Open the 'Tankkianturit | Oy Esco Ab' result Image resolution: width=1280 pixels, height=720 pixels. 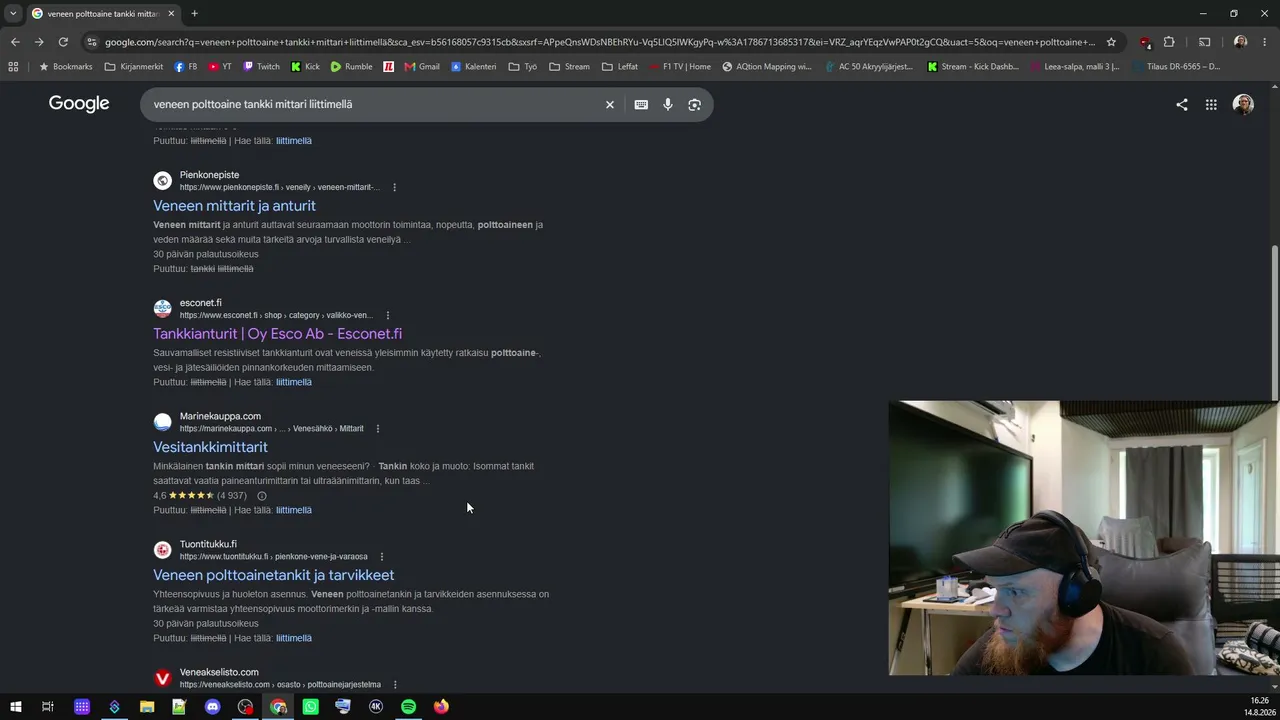277,334
